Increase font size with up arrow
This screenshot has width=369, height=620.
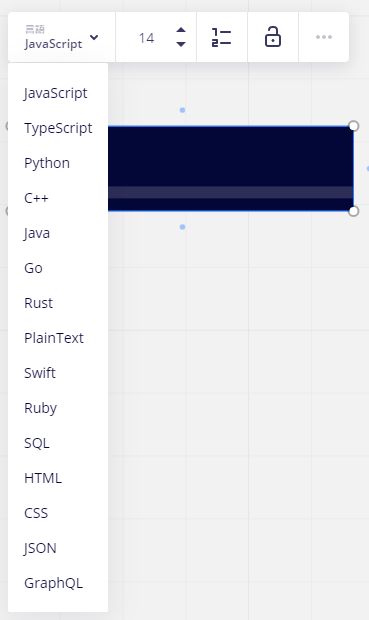(181, 30)
